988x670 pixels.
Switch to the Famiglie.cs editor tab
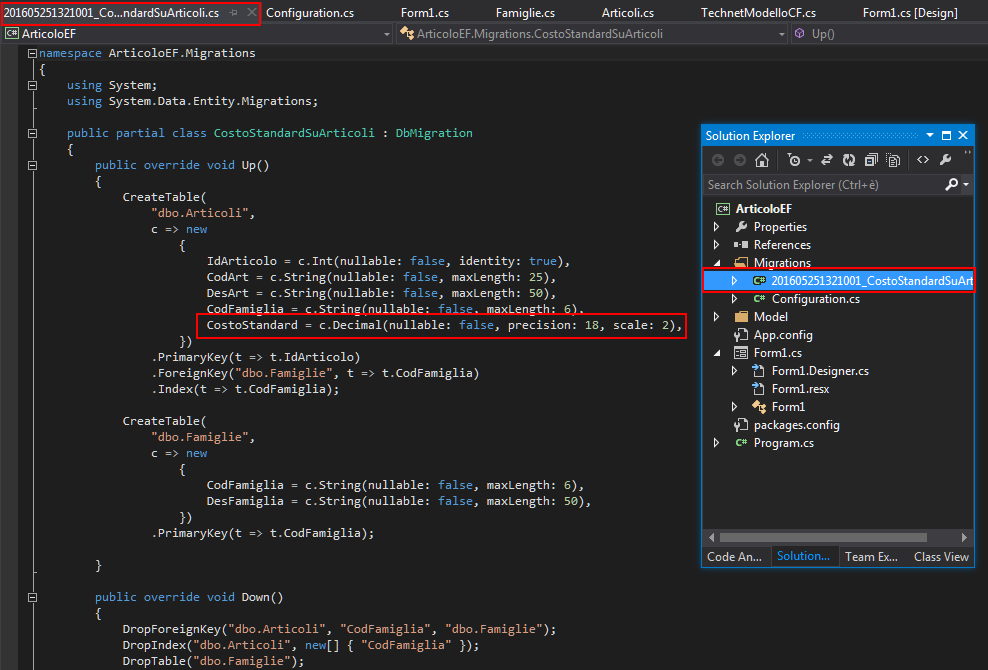pyautogui.click(x=525, y=13)
